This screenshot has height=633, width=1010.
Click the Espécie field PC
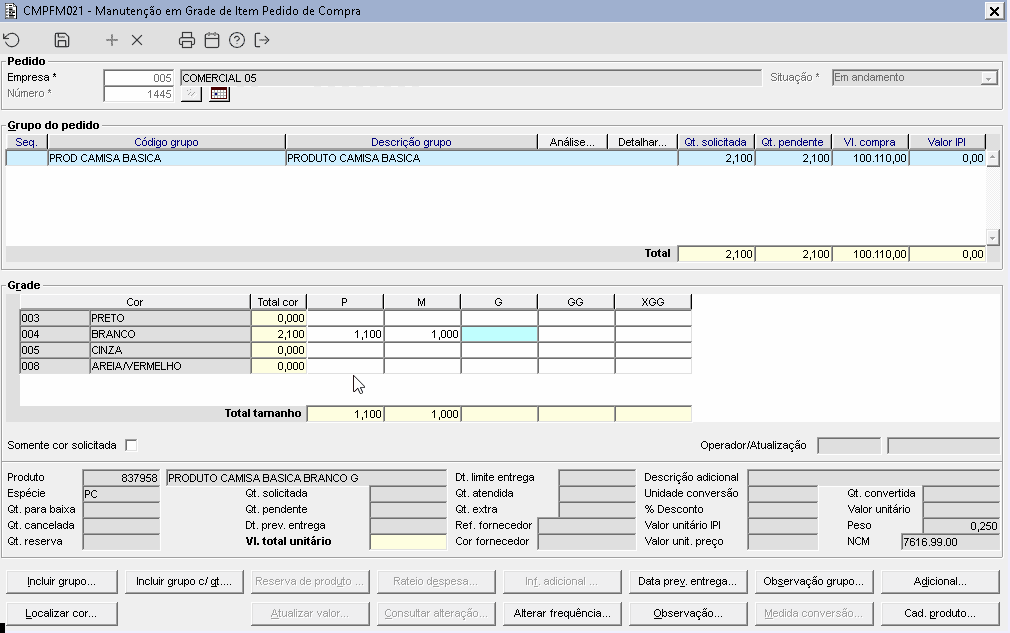click(121, 494)
